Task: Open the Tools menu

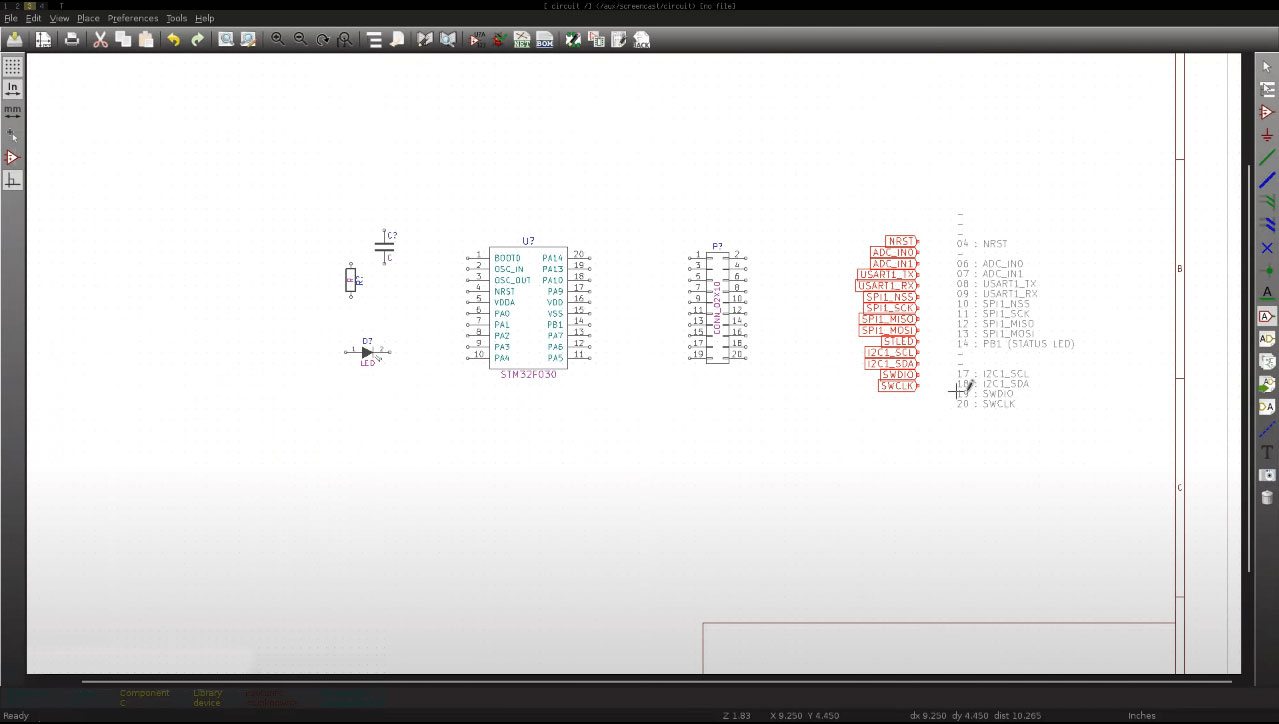Action: [x=176, y=18]
